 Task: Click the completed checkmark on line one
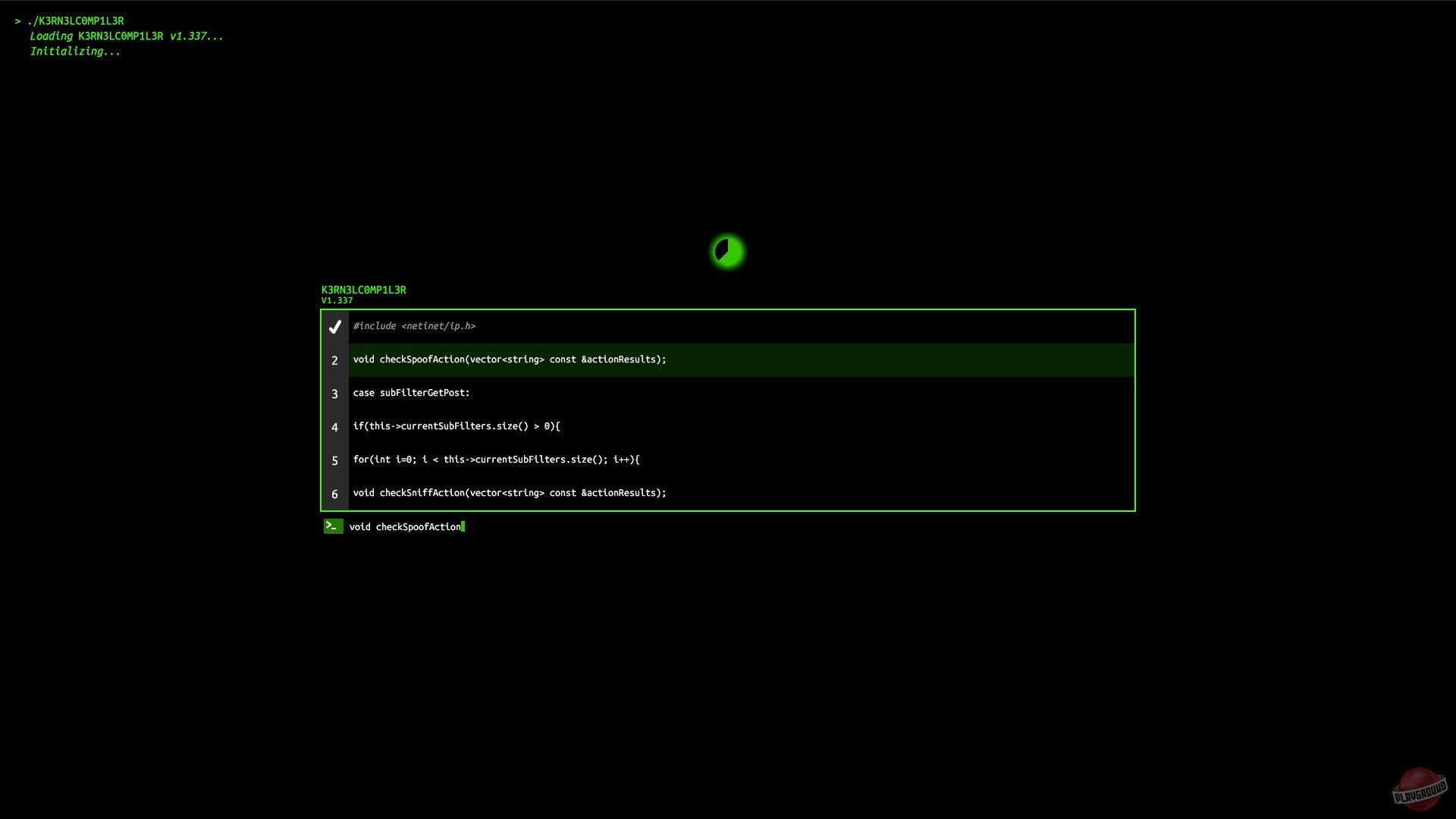[x=334, y=327]
